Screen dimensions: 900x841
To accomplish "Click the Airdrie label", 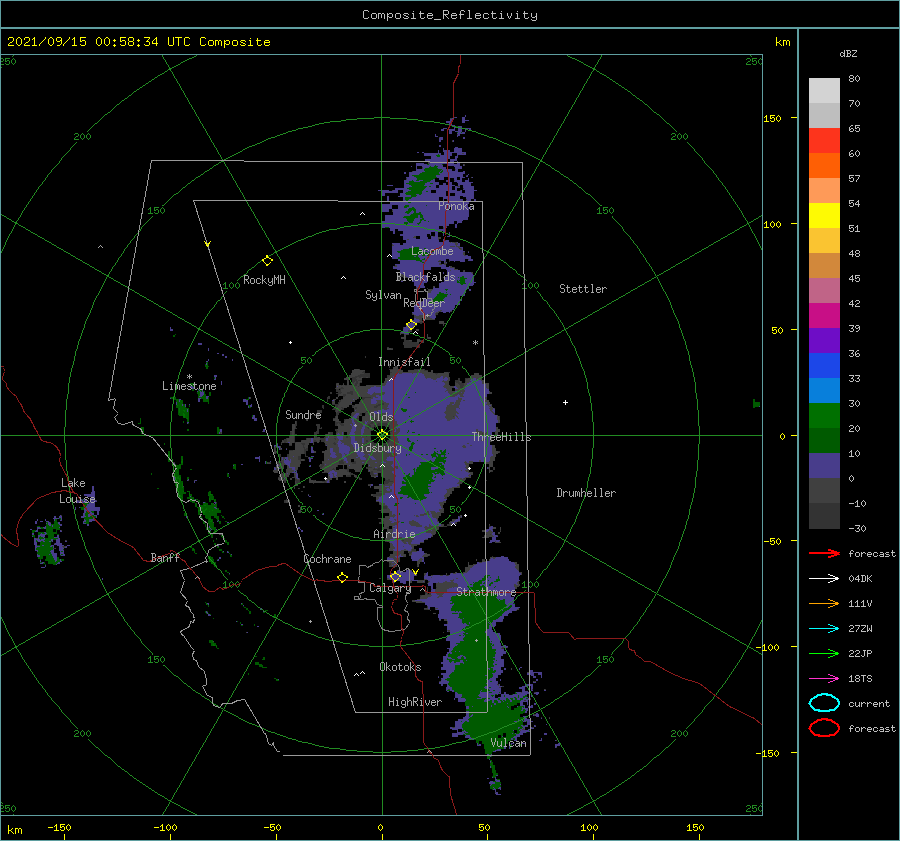I will (x=394, y=534).
